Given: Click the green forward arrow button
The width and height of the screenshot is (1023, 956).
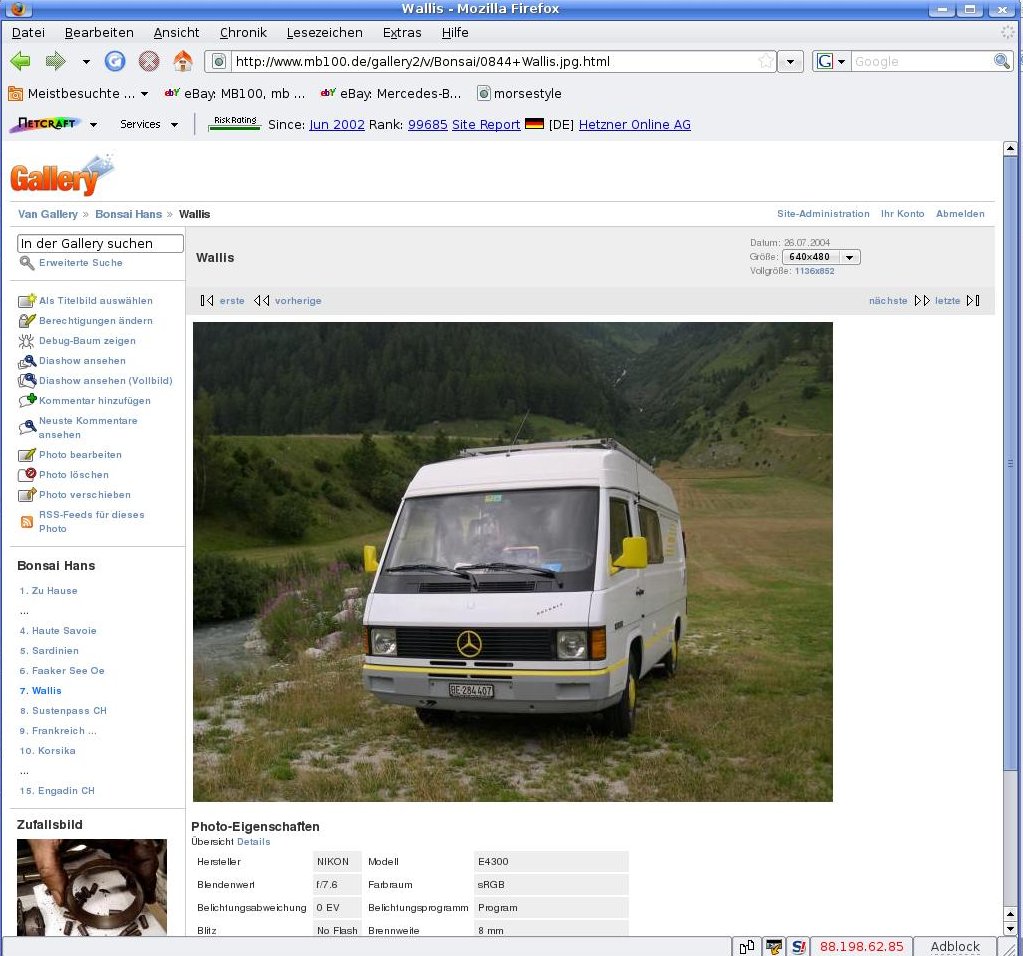Looking at the screenshot, I should click(55, 61).
